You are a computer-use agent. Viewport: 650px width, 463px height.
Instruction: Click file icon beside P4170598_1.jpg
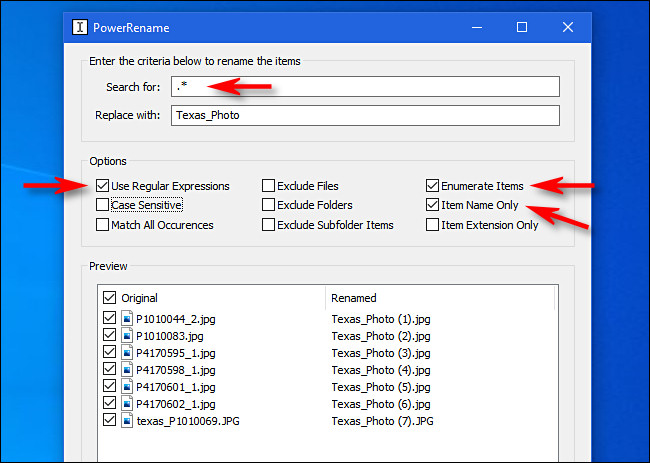[x=127, y=369]
